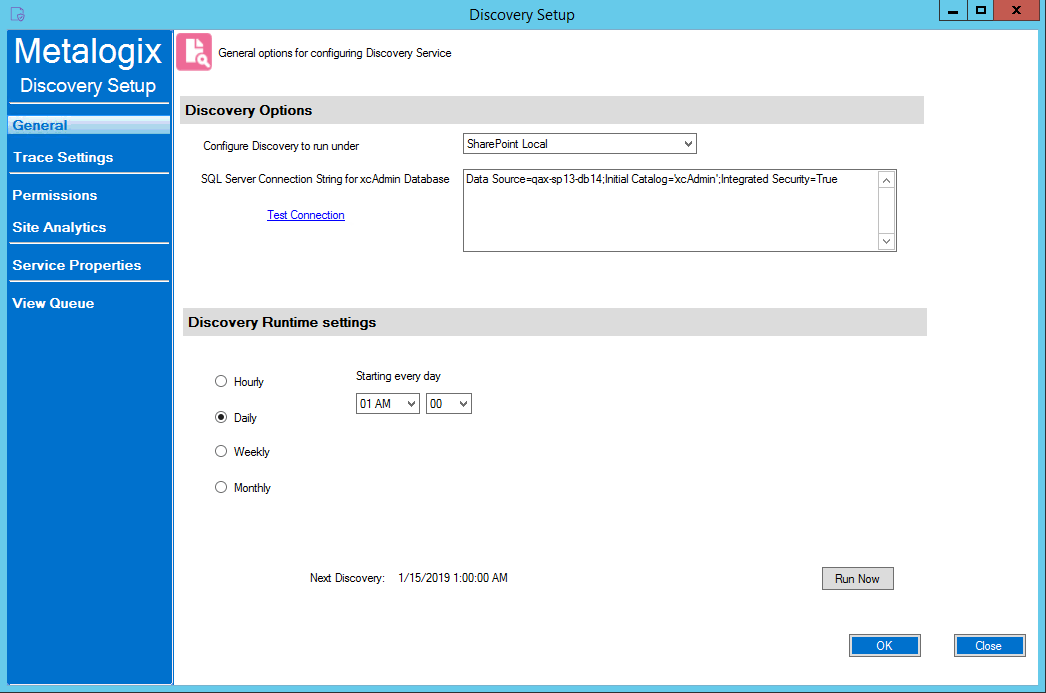Viewport: 1046px width, 693px height.
Task: Click the Run Now button
Action: (x=857, y=578)
